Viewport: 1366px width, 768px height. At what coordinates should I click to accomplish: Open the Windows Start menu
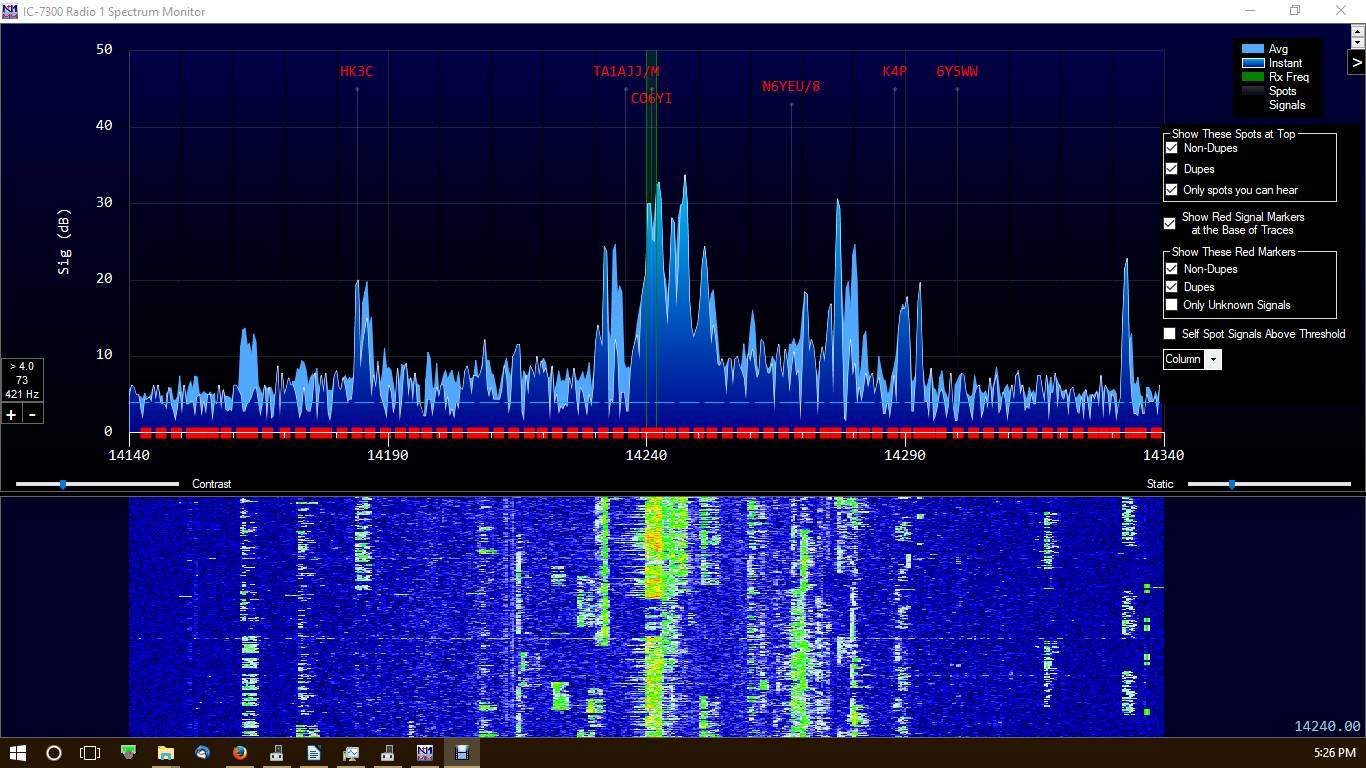19,753
